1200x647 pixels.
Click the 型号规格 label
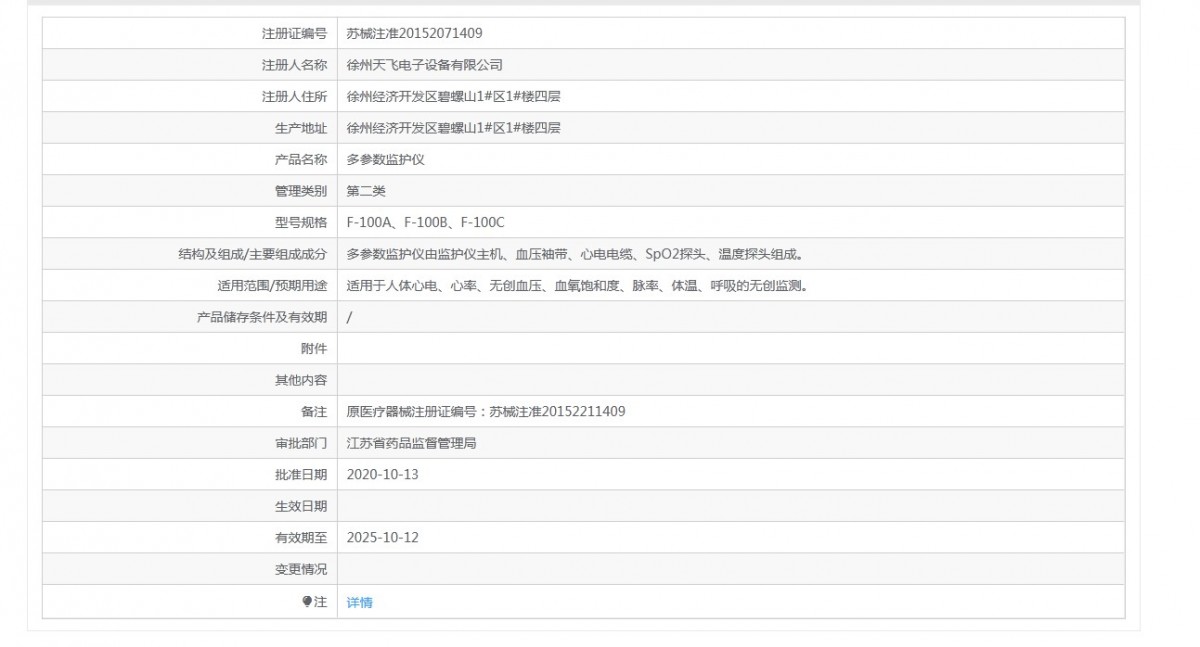tap(301, 222)
